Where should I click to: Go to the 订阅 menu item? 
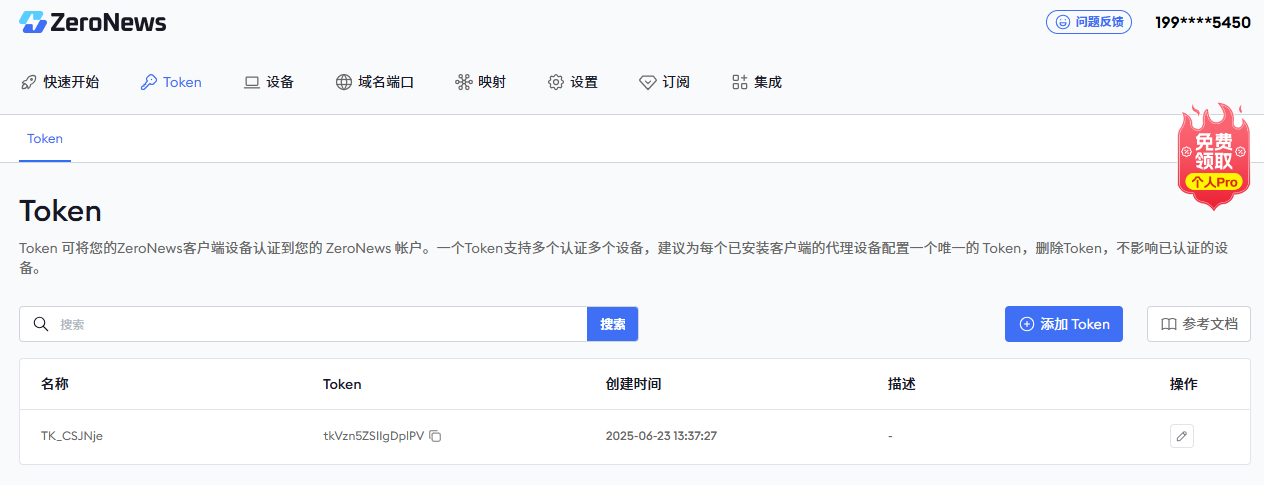point(664,82)
